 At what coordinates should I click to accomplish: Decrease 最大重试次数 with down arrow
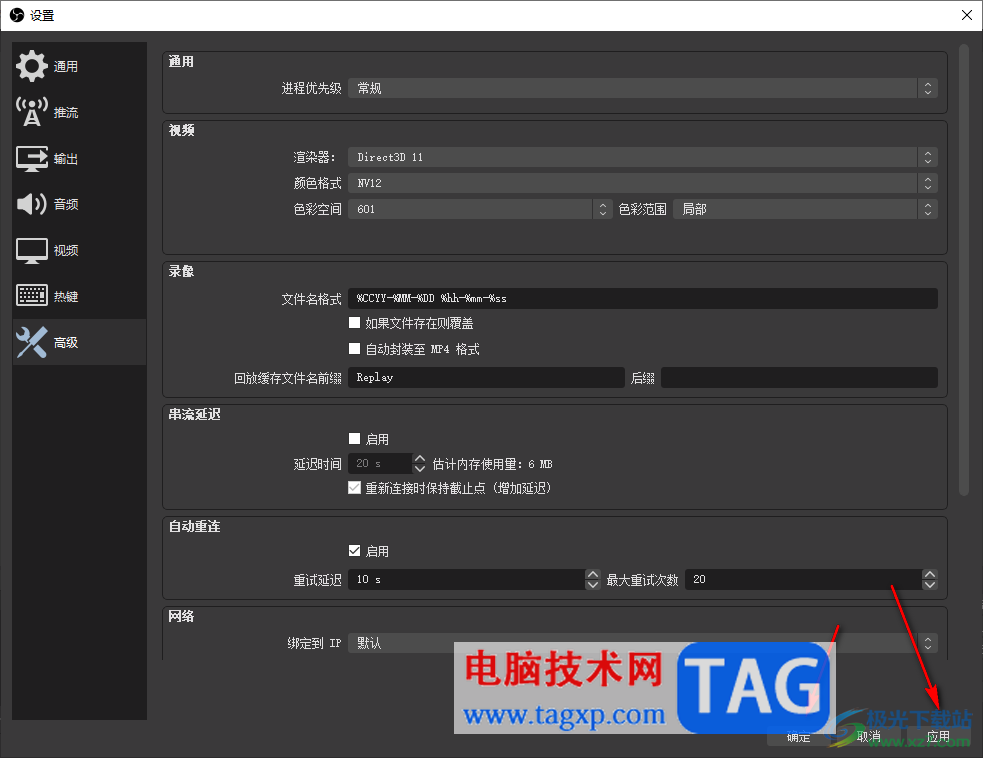pyautogui.click(x=930, y=585)
